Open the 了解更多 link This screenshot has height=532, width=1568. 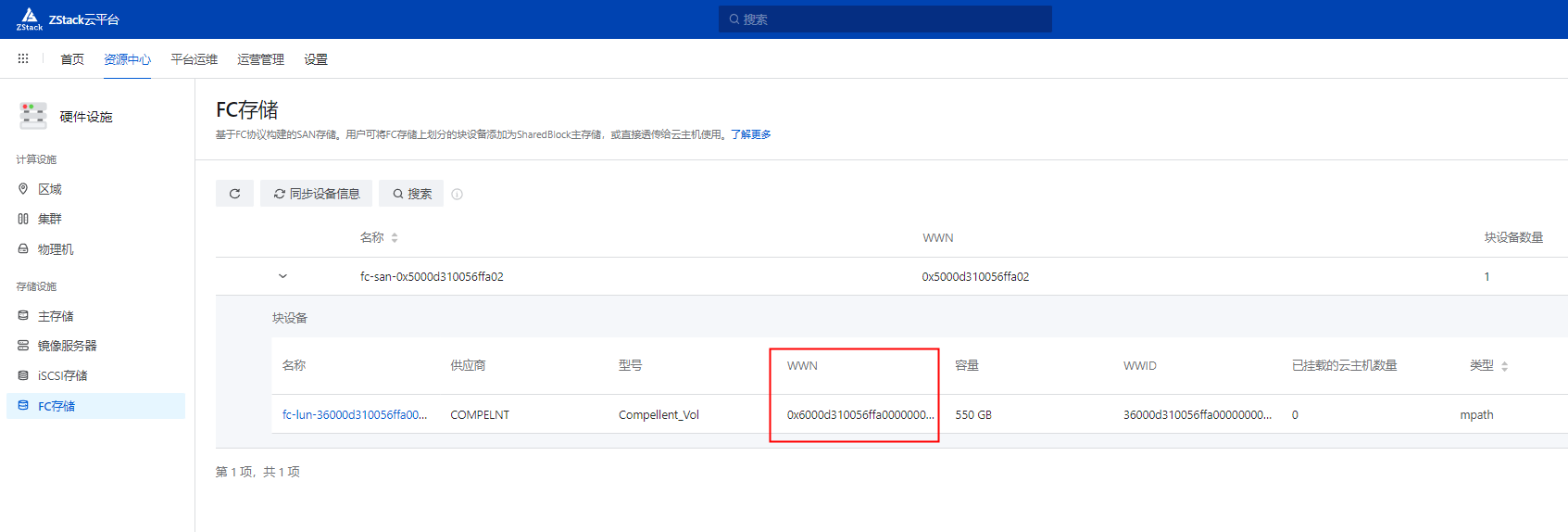[x=750, y=134]
